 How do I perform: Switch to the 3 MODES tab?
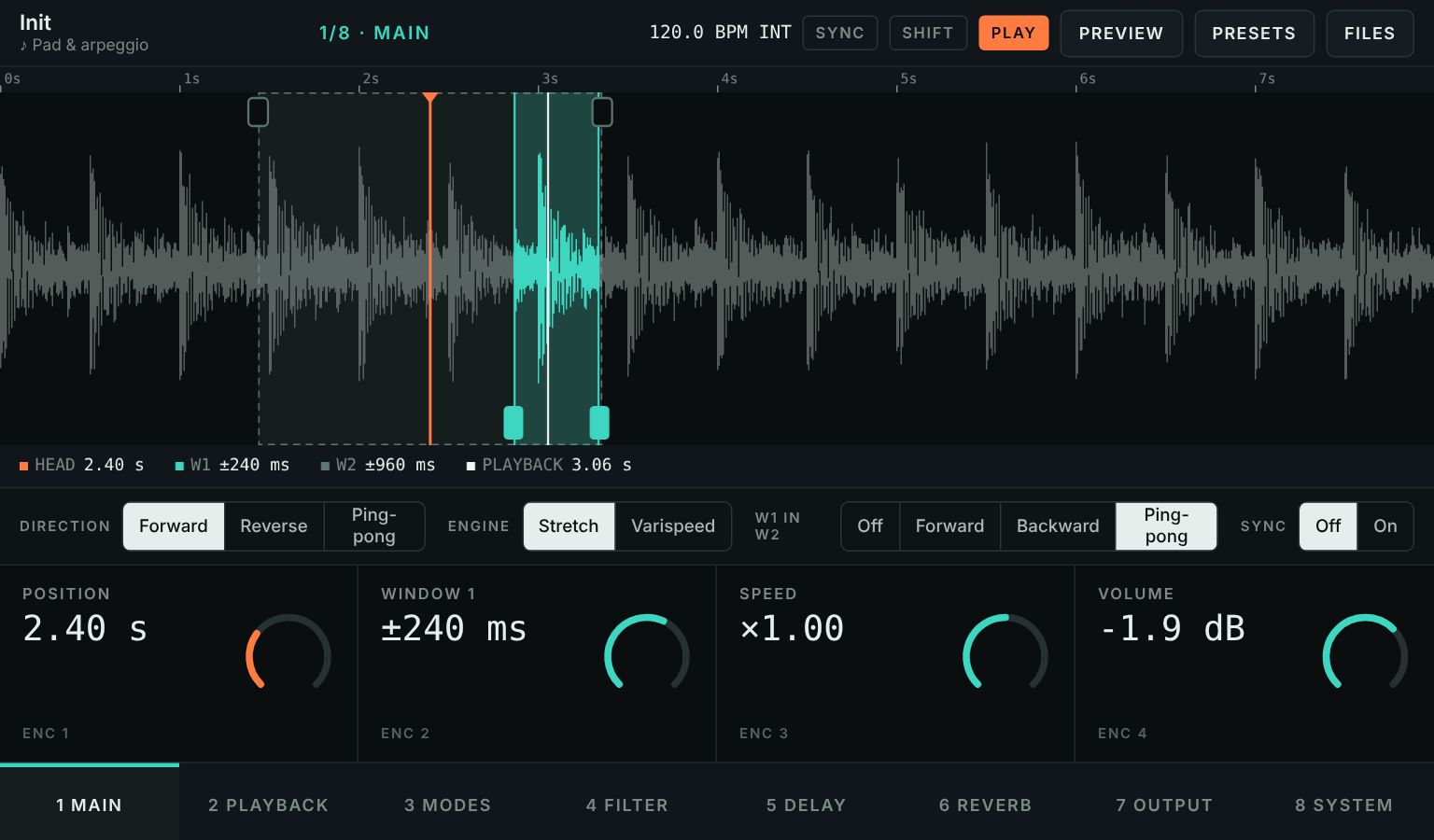448,804
